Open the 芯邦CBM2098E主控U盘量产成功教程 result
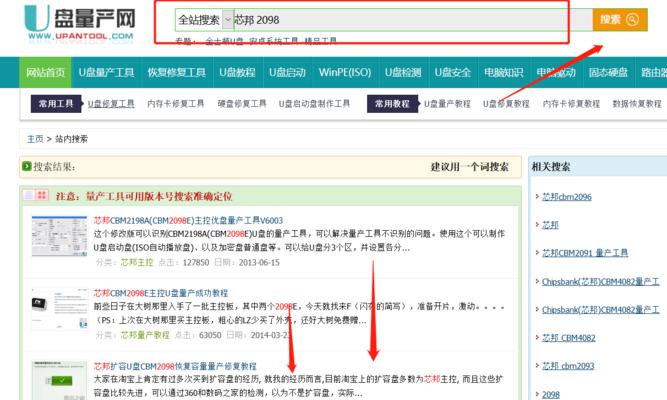Image resolution: width=667 pixels, height=400 pixels. point(161,293)
